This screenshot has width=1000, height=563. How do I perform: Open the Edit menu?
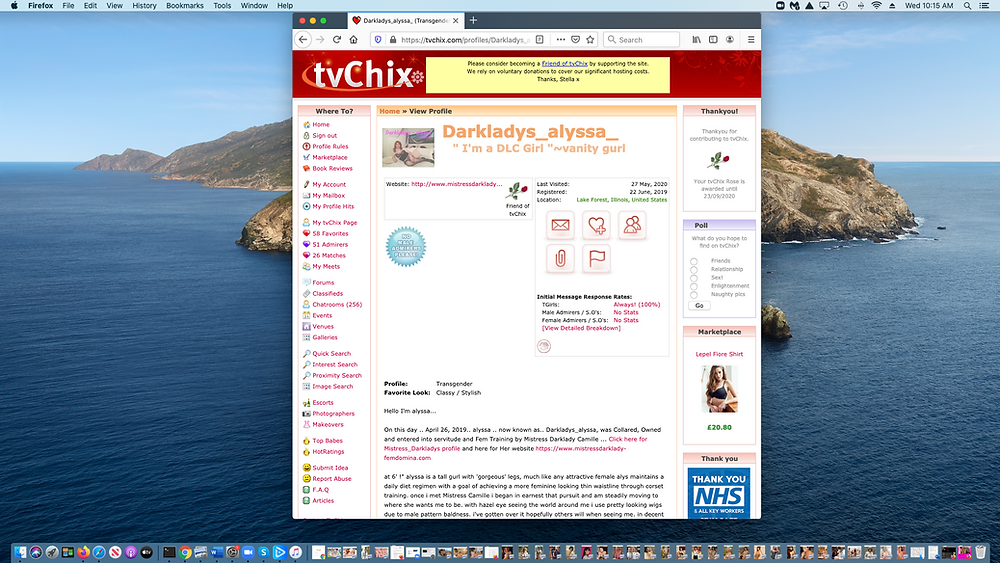(91, 6)
